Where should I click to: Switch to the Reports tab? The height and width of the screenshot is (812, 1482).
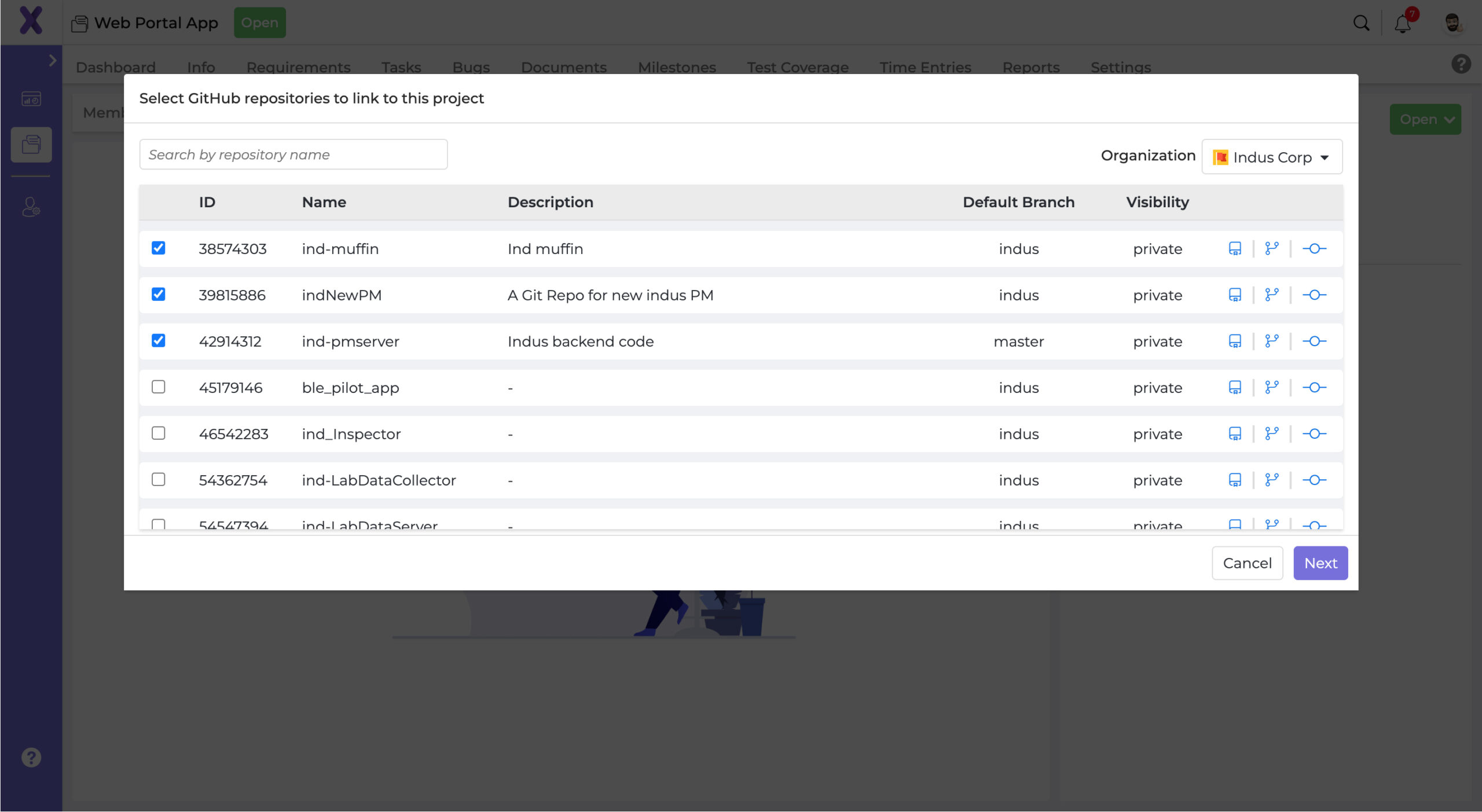tap(1031, 67)
